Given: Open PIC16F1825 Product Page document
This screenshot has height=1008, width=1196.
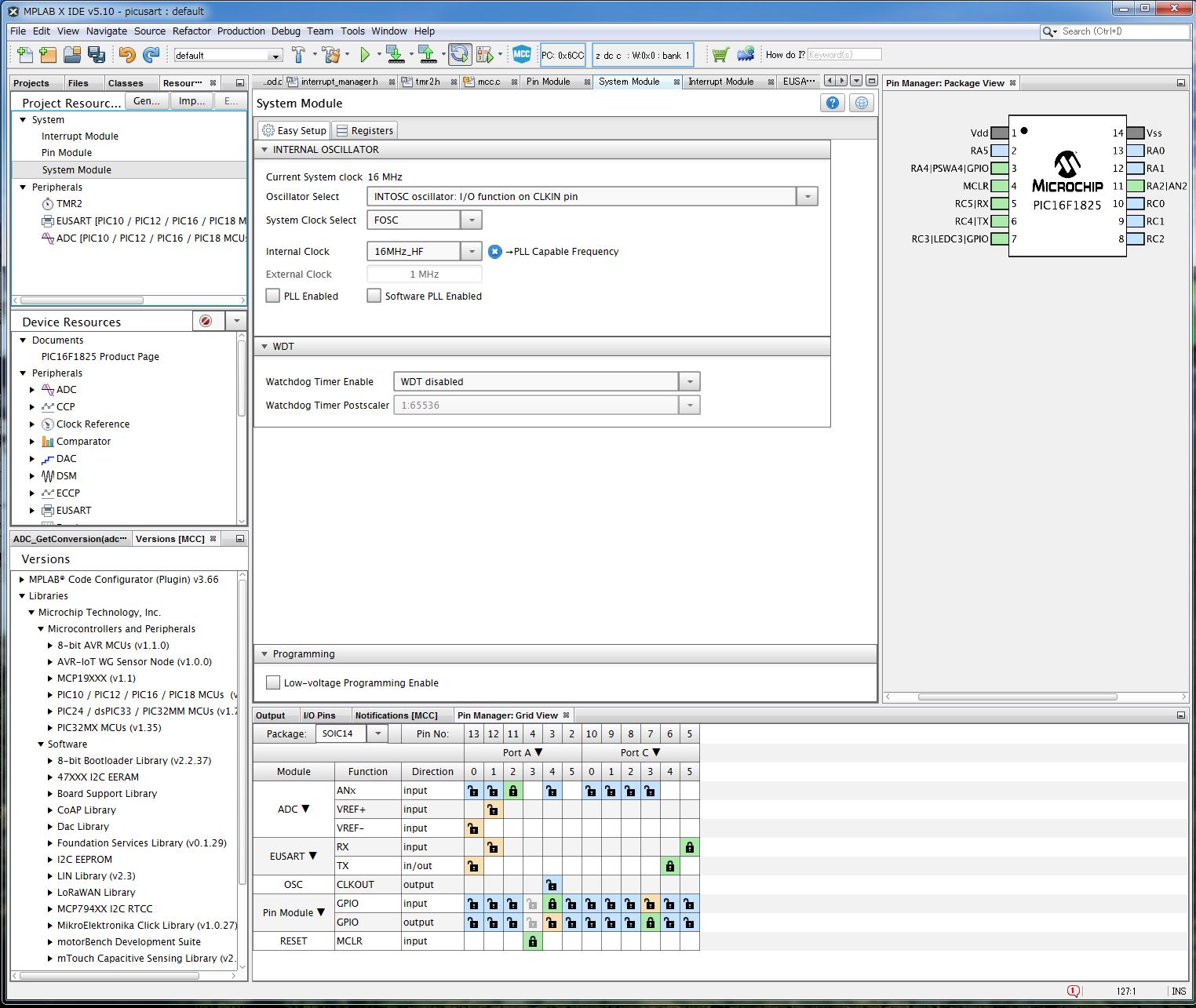Looking at the screenshot, I should (x=100, y=357).
